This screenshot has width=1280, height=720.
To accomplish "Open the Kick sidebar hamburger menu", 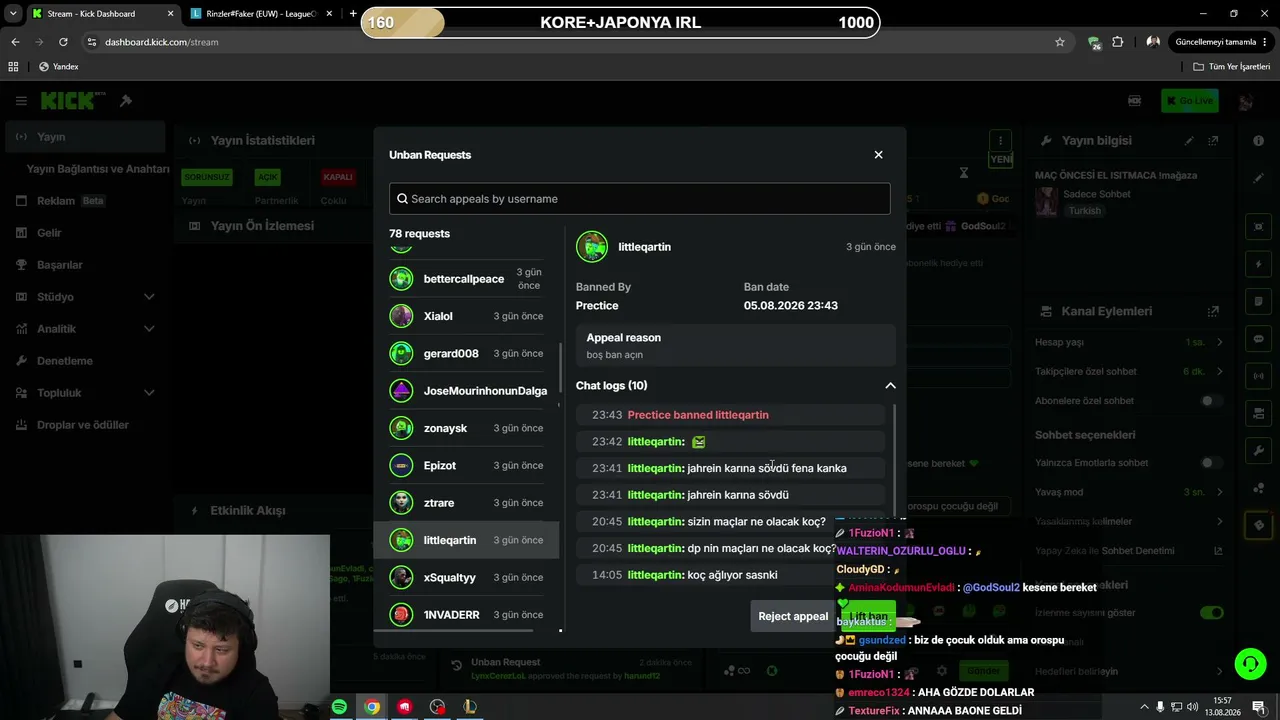I will point(21,101).
